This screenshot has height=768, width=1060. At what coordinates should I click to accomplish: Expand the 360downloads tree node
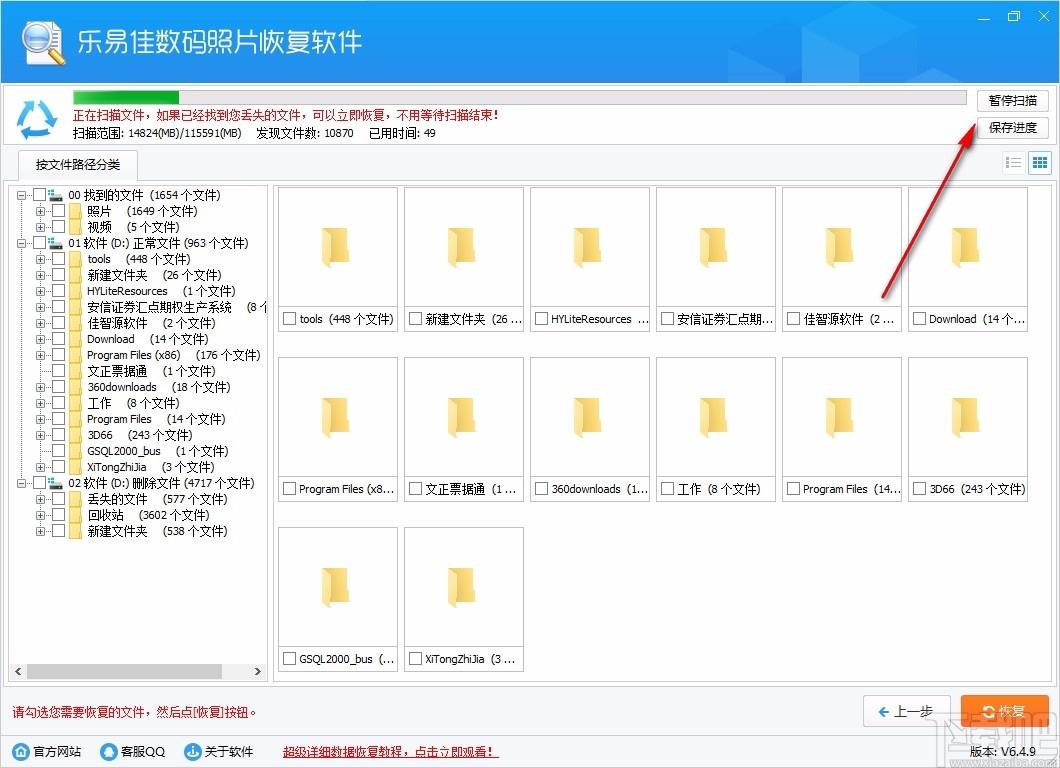tap(41, 387)
